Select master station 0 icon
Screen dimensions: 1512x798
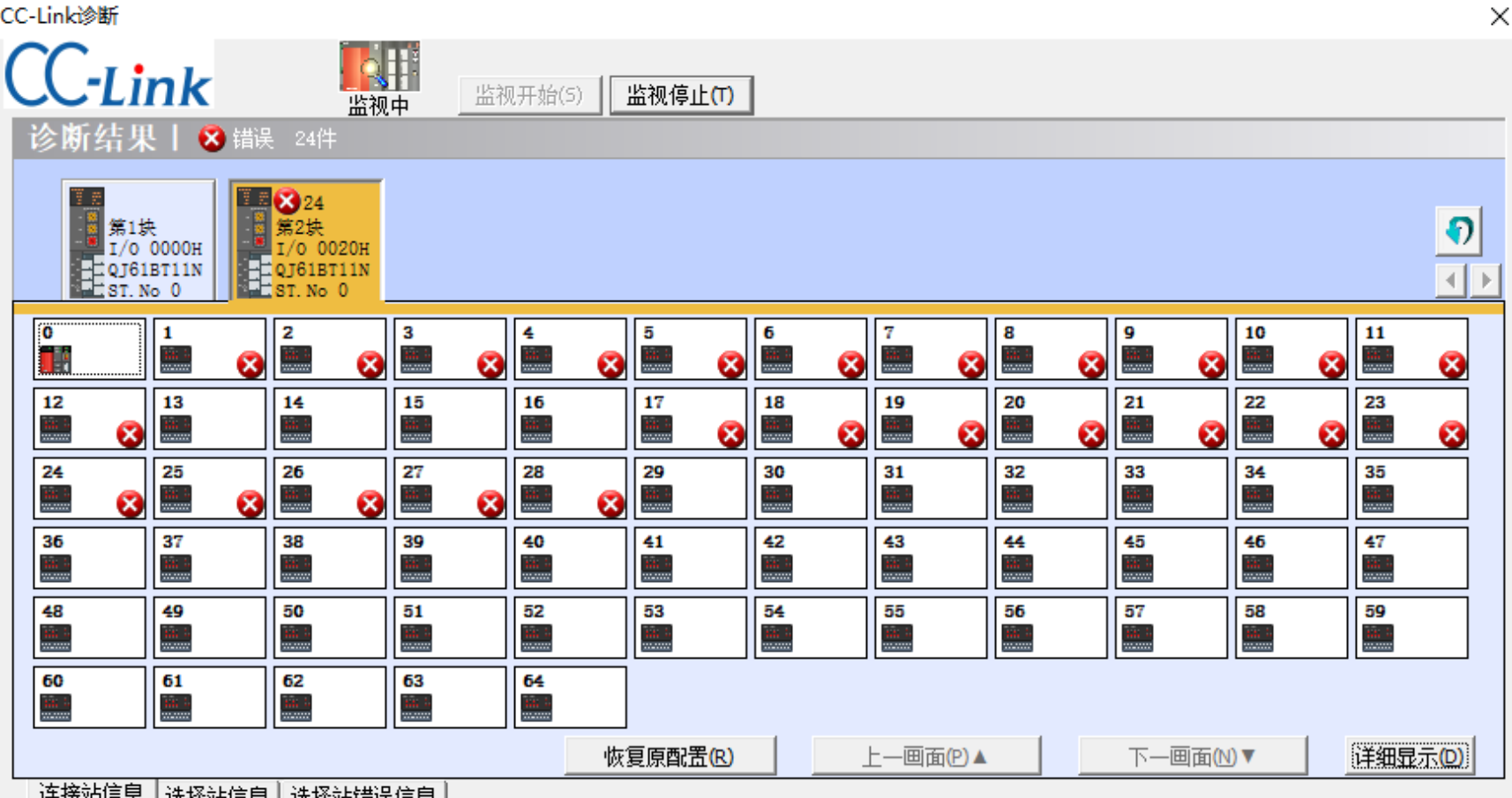(x=56, y=359)
